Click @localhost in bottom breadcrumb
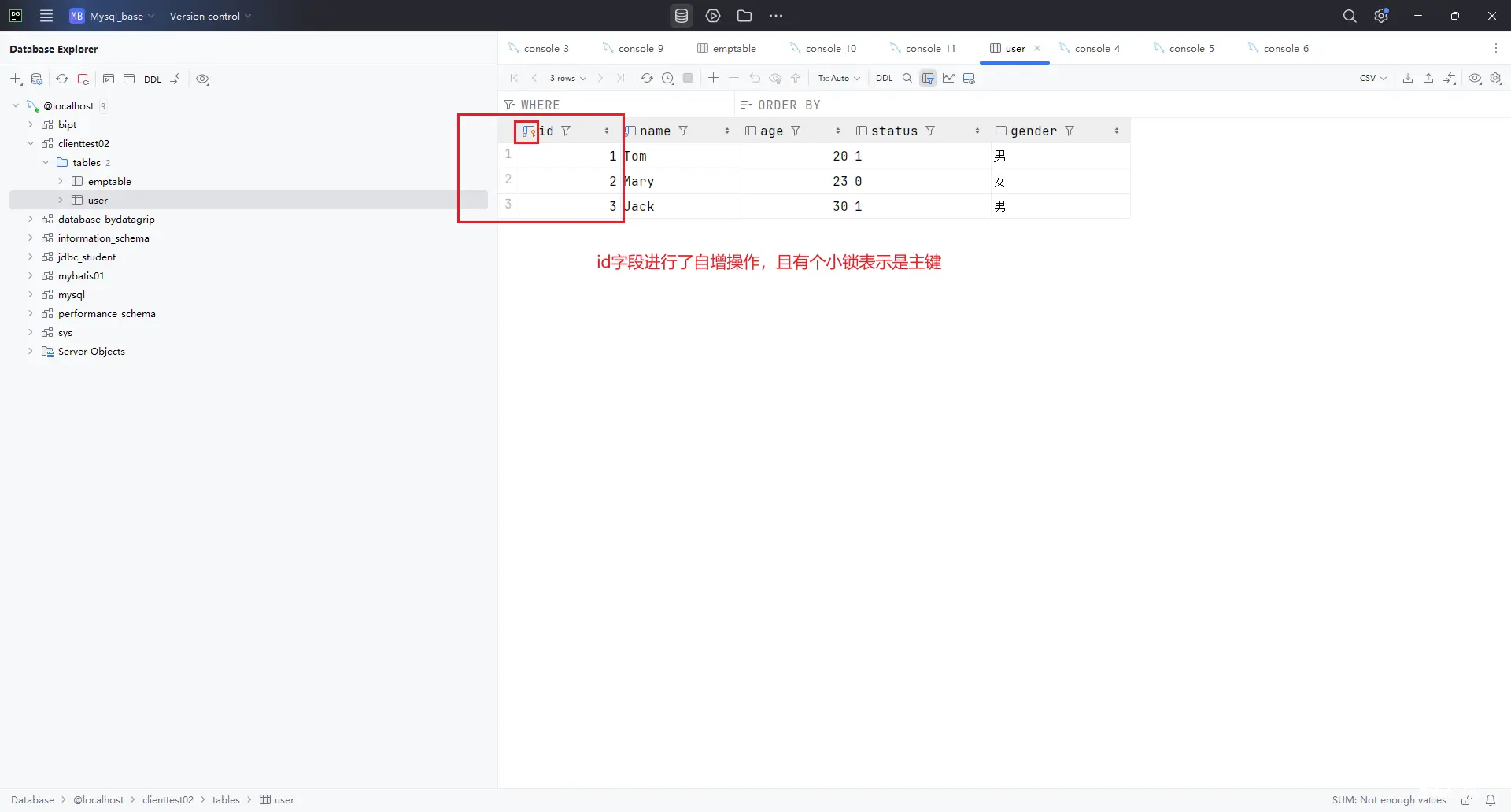 tap(98, 800)
